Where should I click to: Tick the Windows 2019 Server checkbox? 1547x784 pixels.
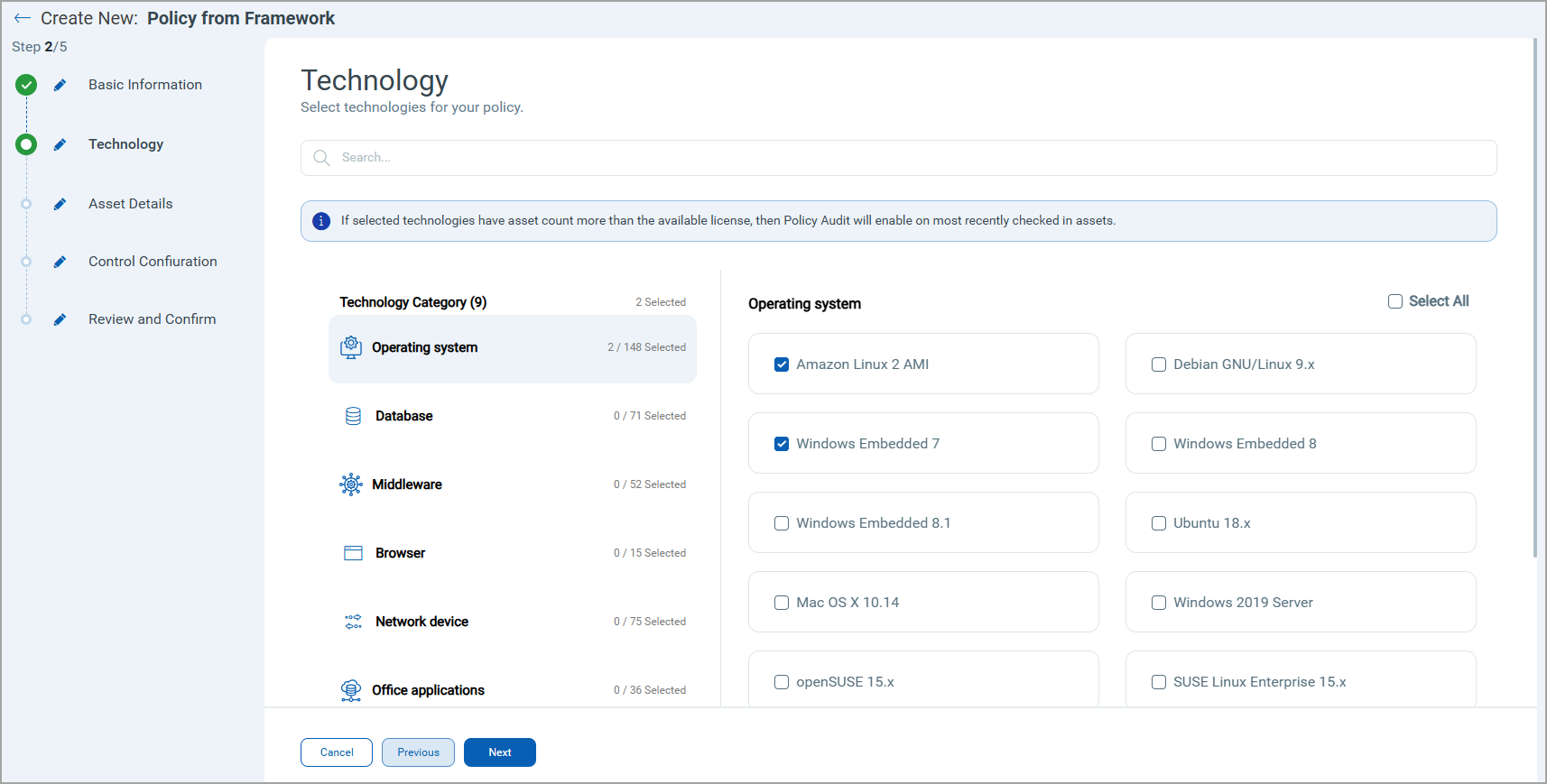[x=1159, y=603]
